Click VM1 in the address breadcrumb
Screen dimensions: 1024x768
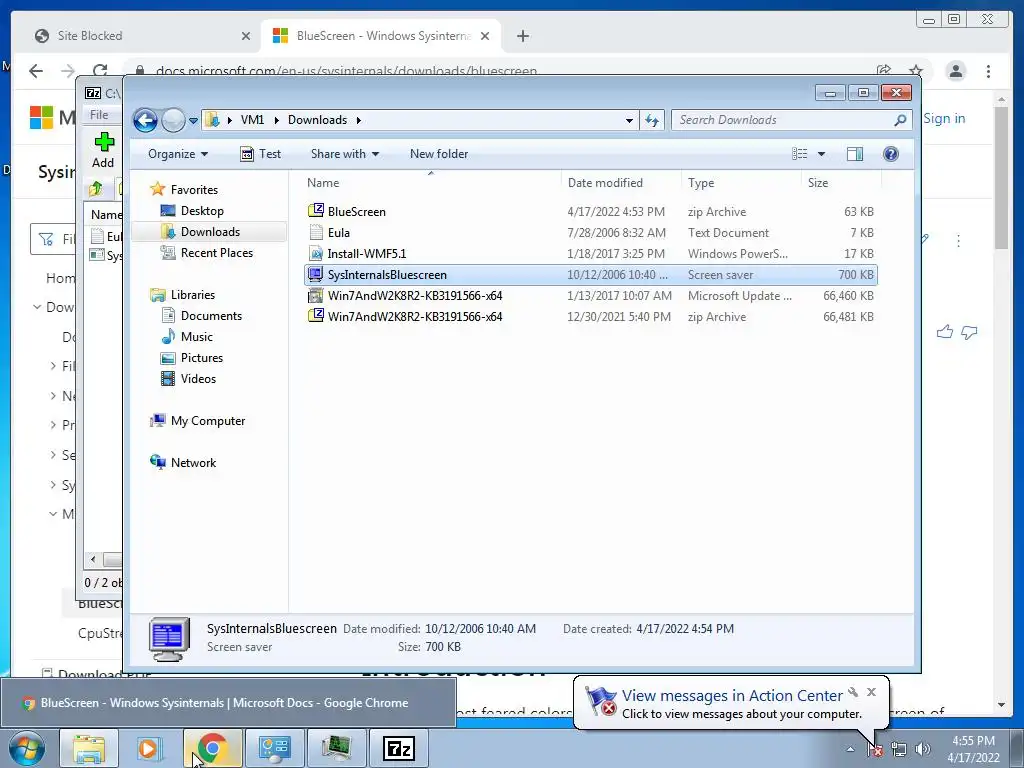tap(252, 120)
